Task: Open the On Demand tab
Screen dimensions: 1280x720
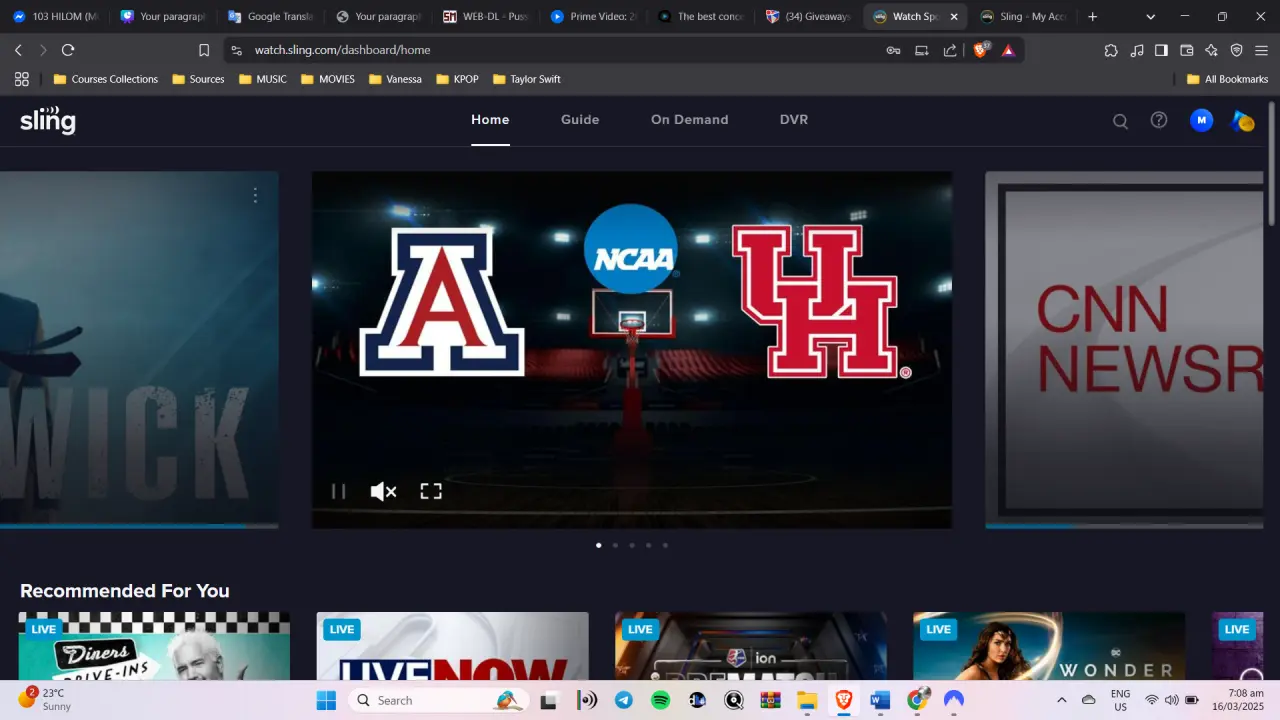Action: (x=690, y=120)
